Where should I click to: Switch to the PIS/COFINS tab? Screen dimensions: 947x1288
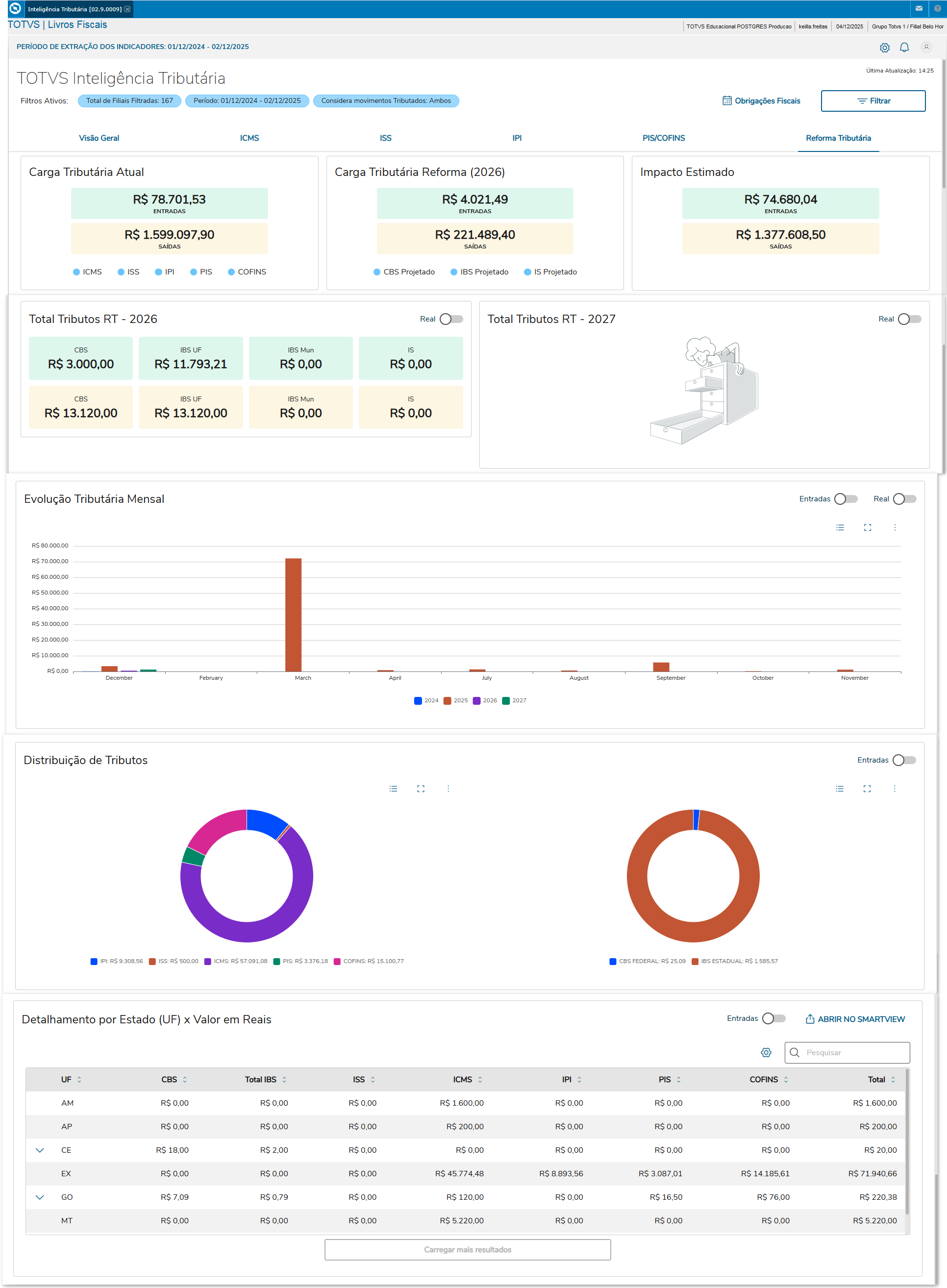click(x=663, y=138)
